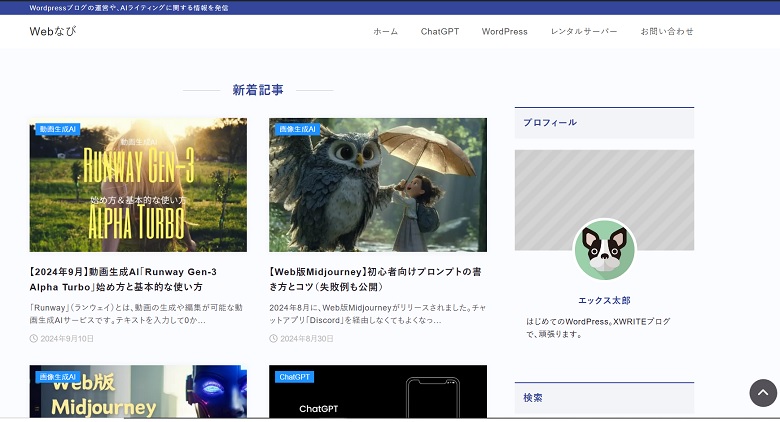The height and width of the screenshot is (422, 780).
Task: Click the ChatGPT tag on black thumbnail
Action: point(295,377)
